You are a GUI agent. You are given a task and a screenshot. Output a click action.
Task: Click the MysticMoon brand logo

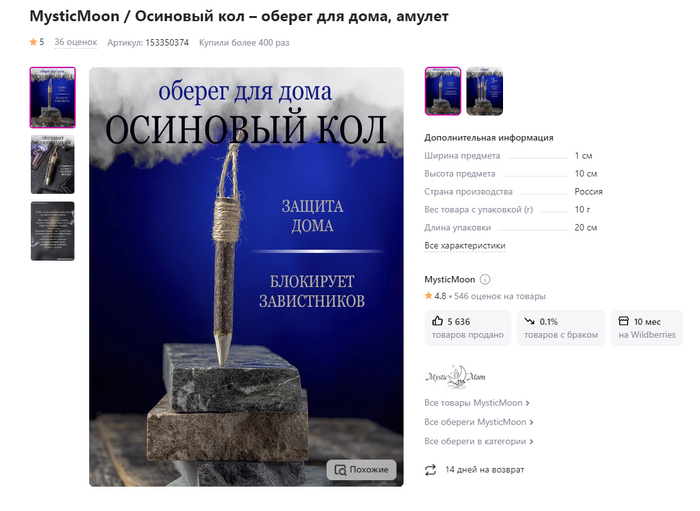[x=455, y=376]
